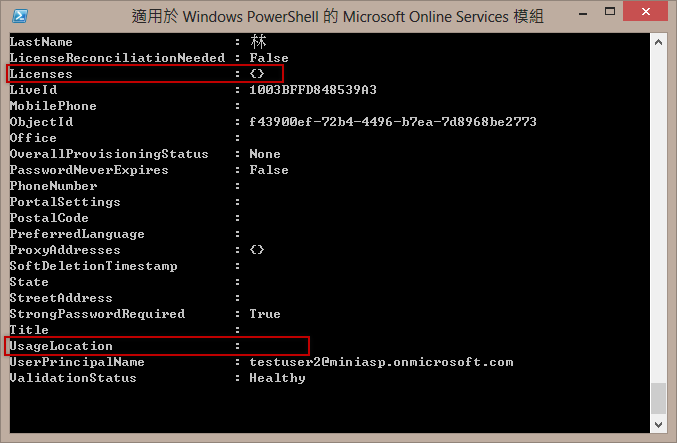Click the vertical scrollbar thumb

[x=658, y=398]
